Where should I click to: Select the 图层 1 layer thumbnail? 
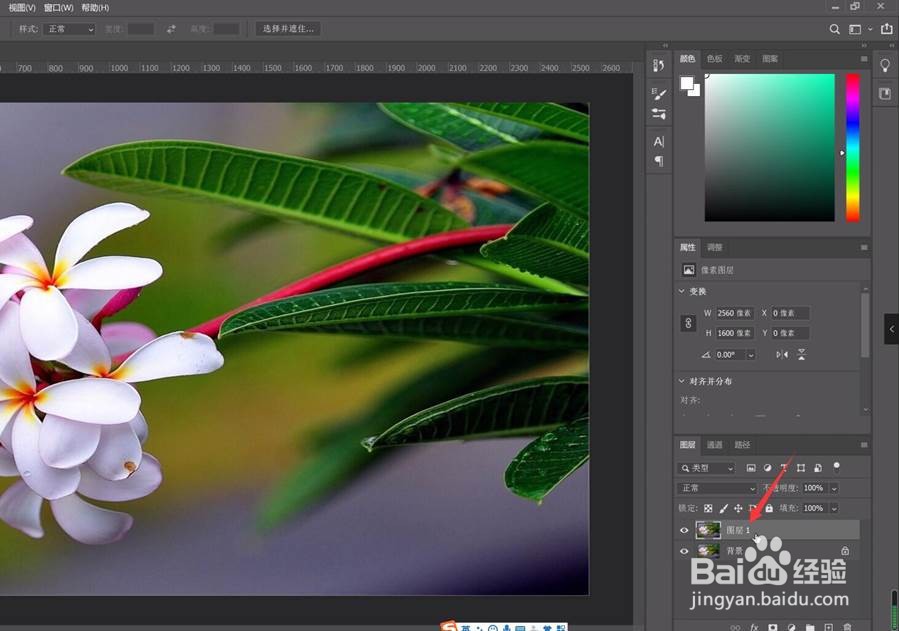tap(708, 530)
